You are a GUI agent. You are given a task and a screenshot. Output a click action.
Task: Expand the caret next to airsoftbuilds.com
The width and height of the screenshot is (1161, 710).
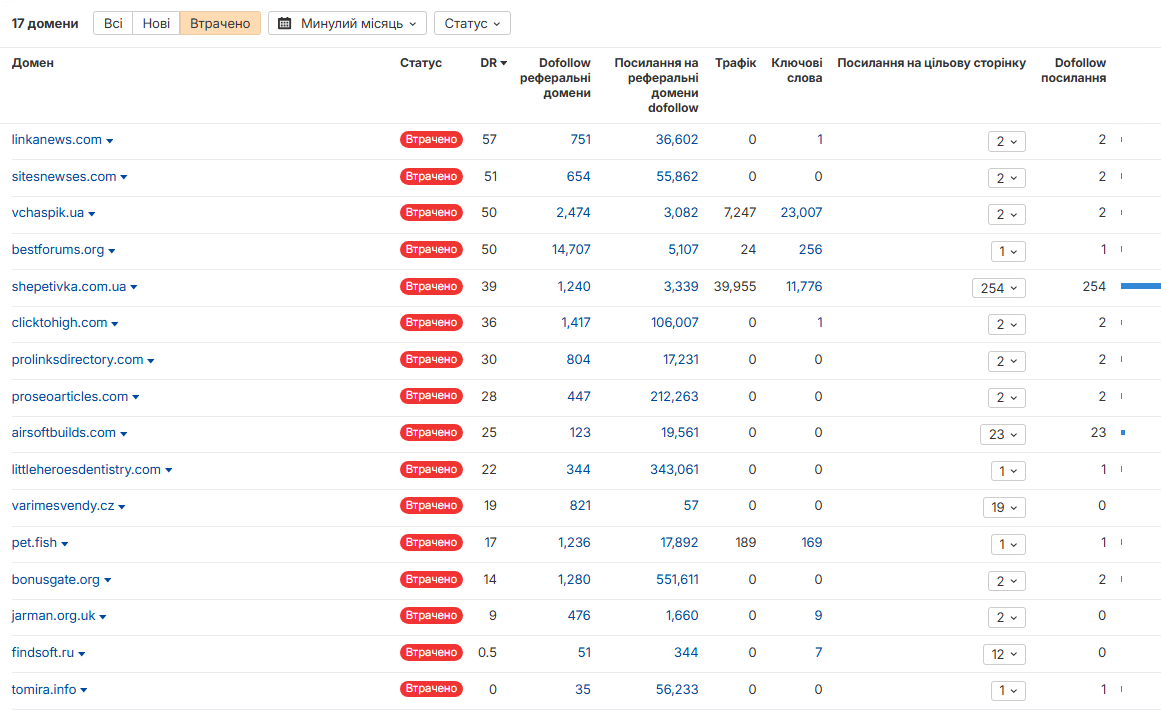(124, 434)
